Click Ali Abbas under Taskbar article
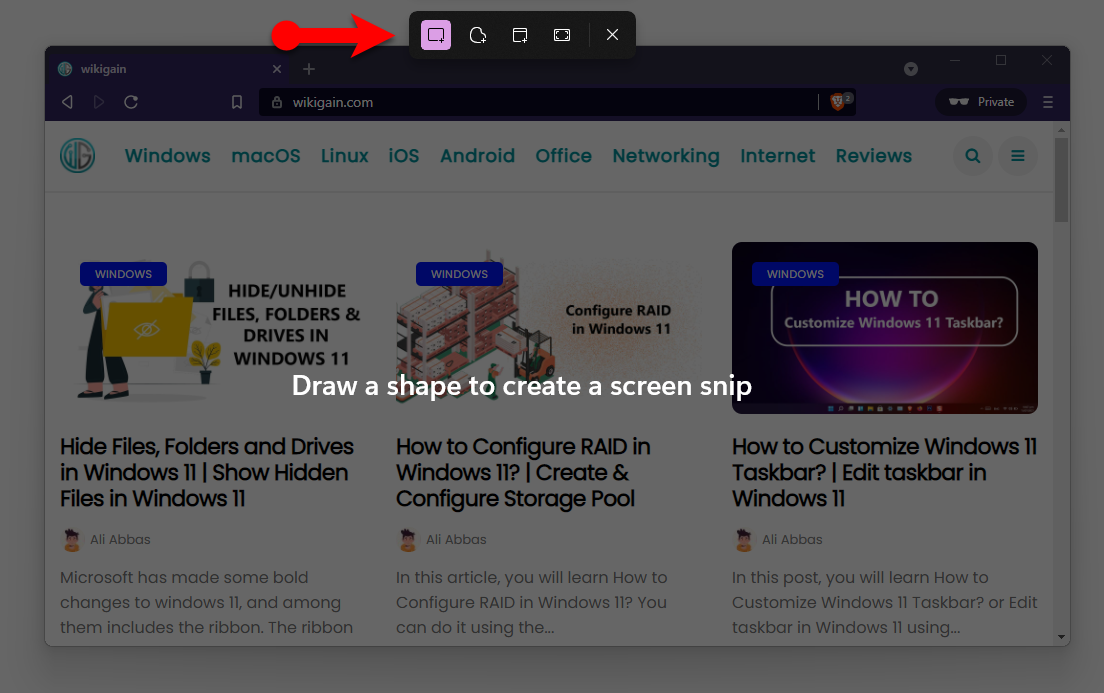Screen dimensions: 1104x693 (x=792, y=539)
